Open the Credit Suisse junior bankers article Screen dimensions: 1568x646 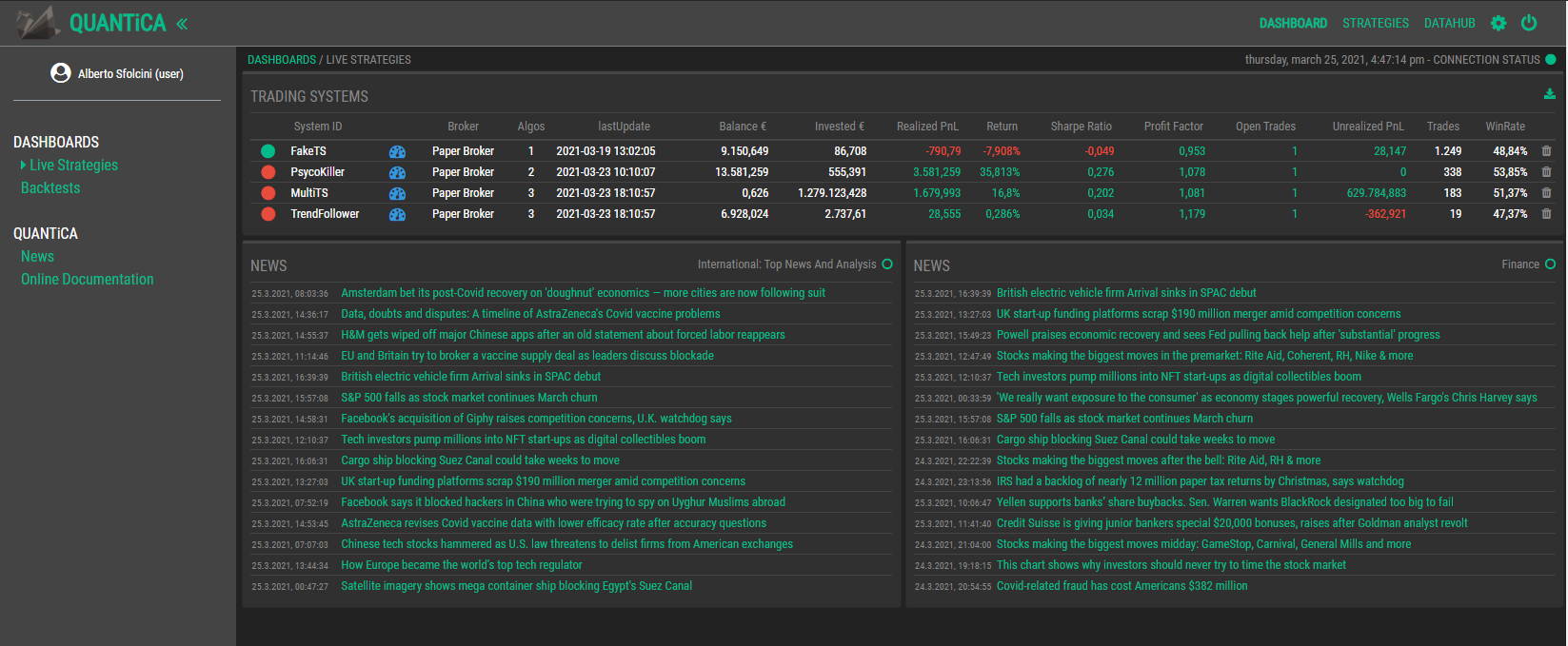(x=1232, y=523)
